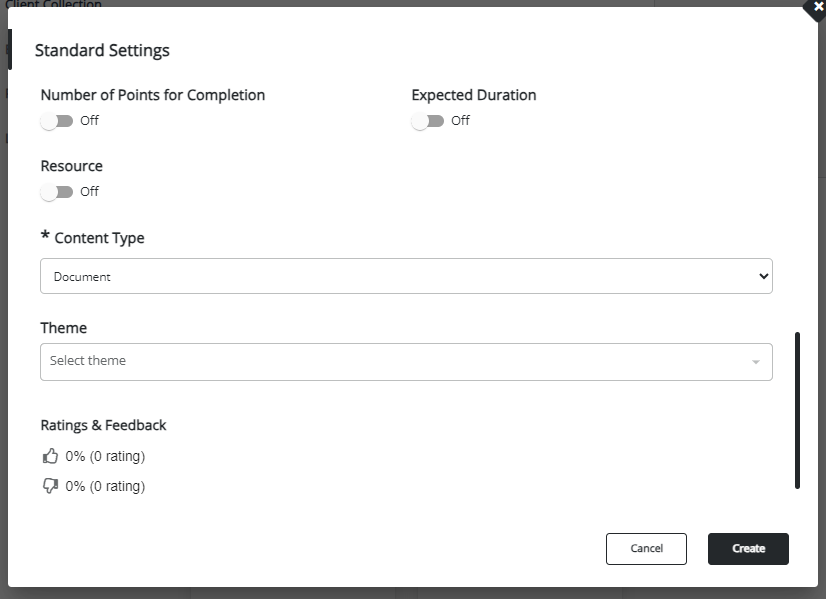Click the Off text beside Expected Duration switch
This screenshot has height=599, width=826.
pos(460,121)
